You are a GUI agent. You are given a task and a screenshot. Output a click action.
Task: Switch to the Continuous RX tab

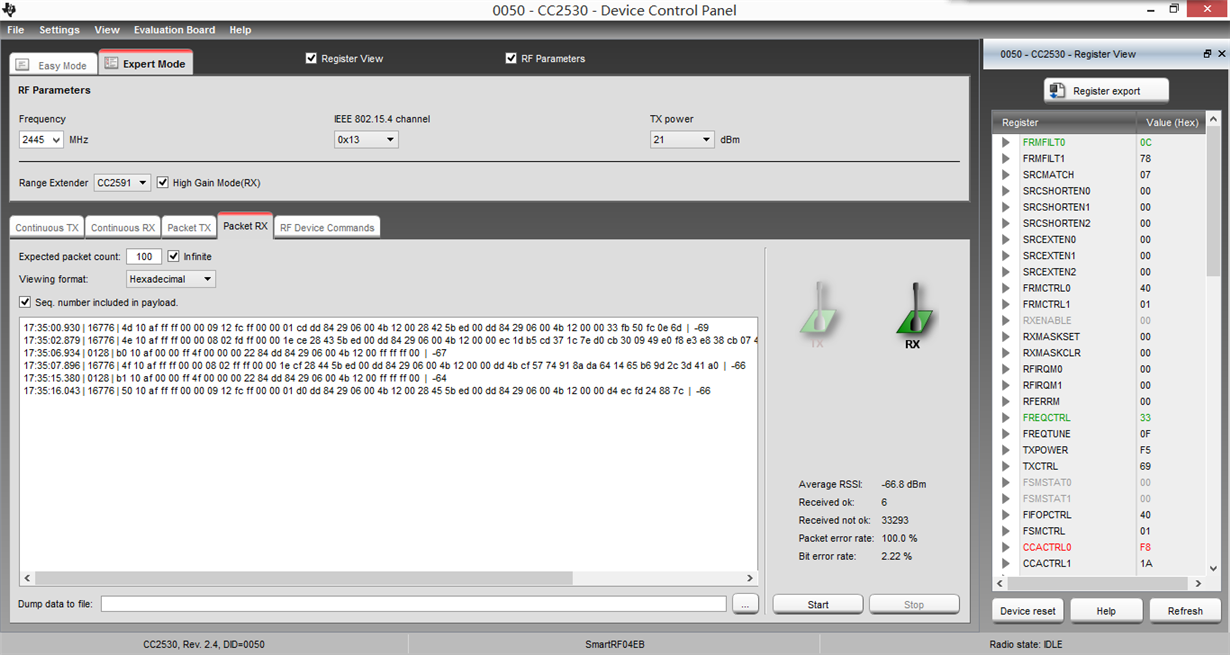point(123,227)
